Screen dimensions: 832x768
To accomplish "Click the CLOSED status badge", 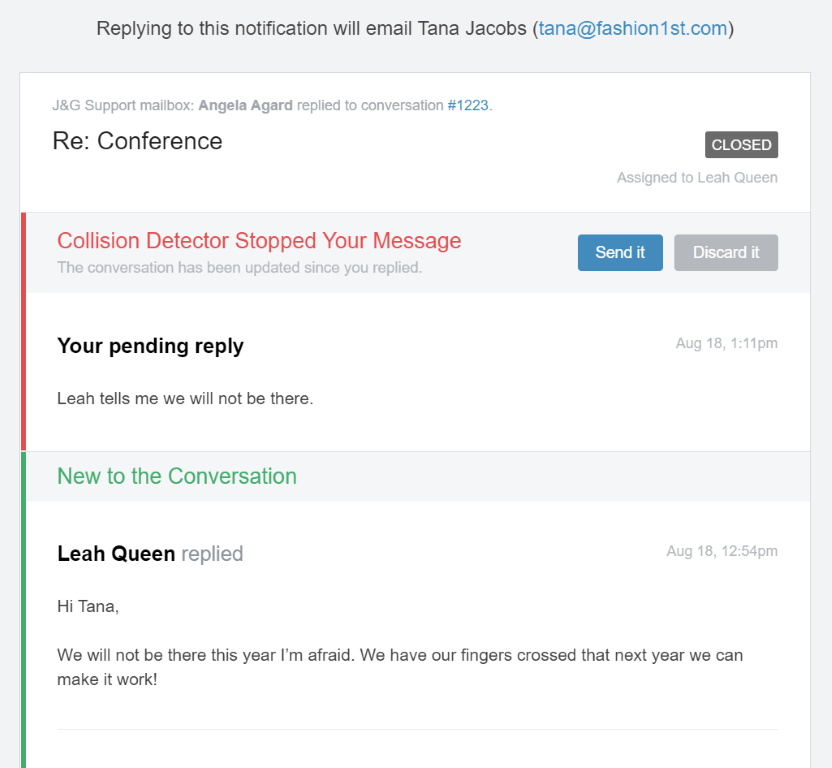I will click(x=741, y=145).
